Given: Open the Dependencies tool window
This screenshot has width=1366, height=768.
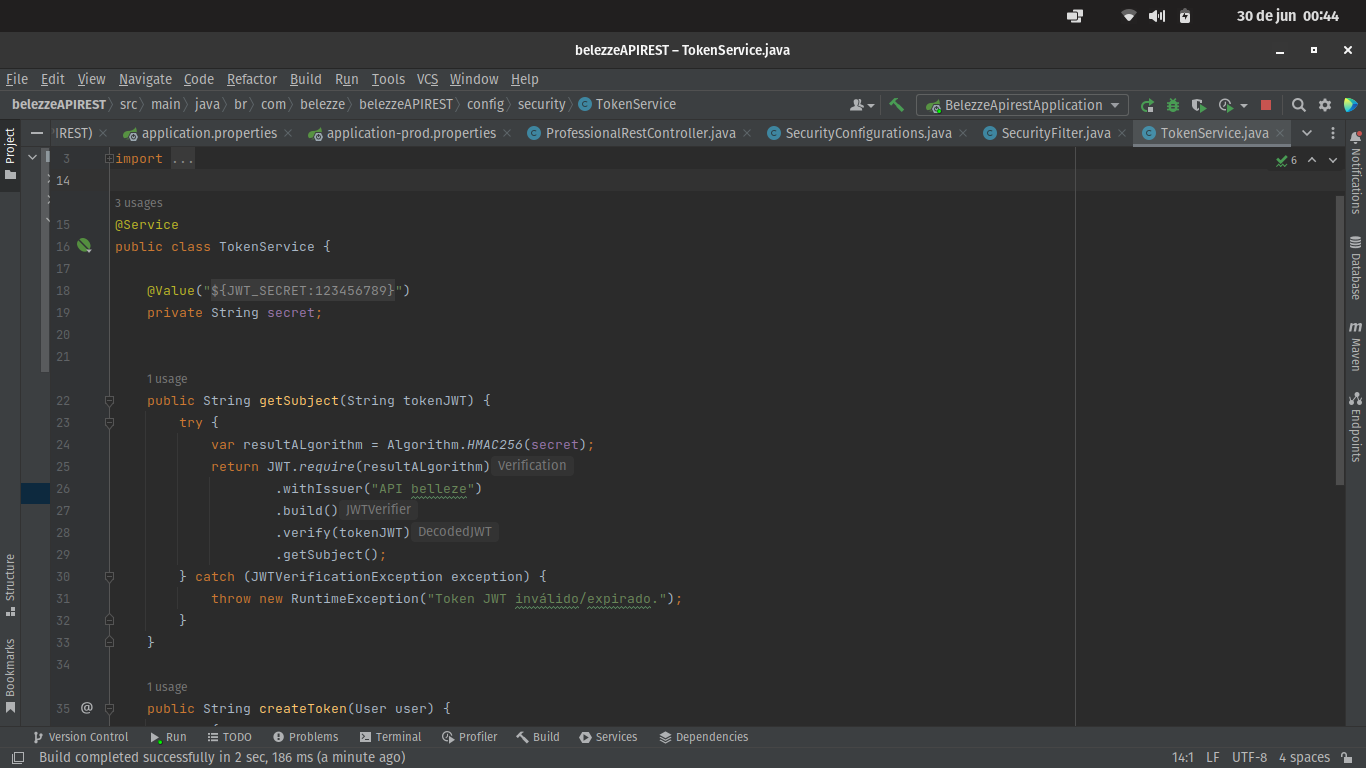Looking at the screenshot, I should point(704,737).
